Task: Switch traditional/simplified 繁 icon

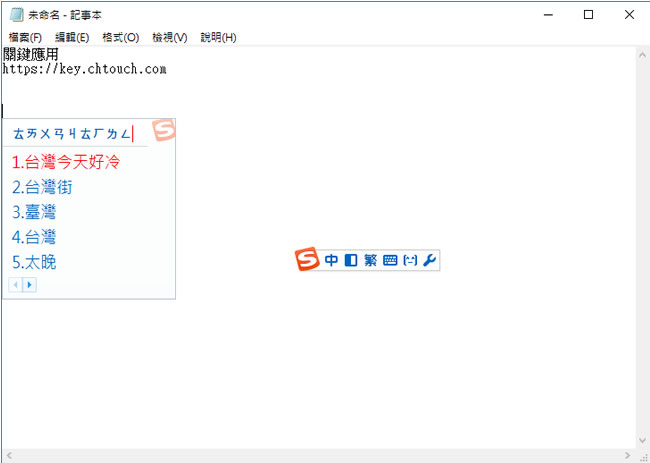Action: click(x=371, y=260)
